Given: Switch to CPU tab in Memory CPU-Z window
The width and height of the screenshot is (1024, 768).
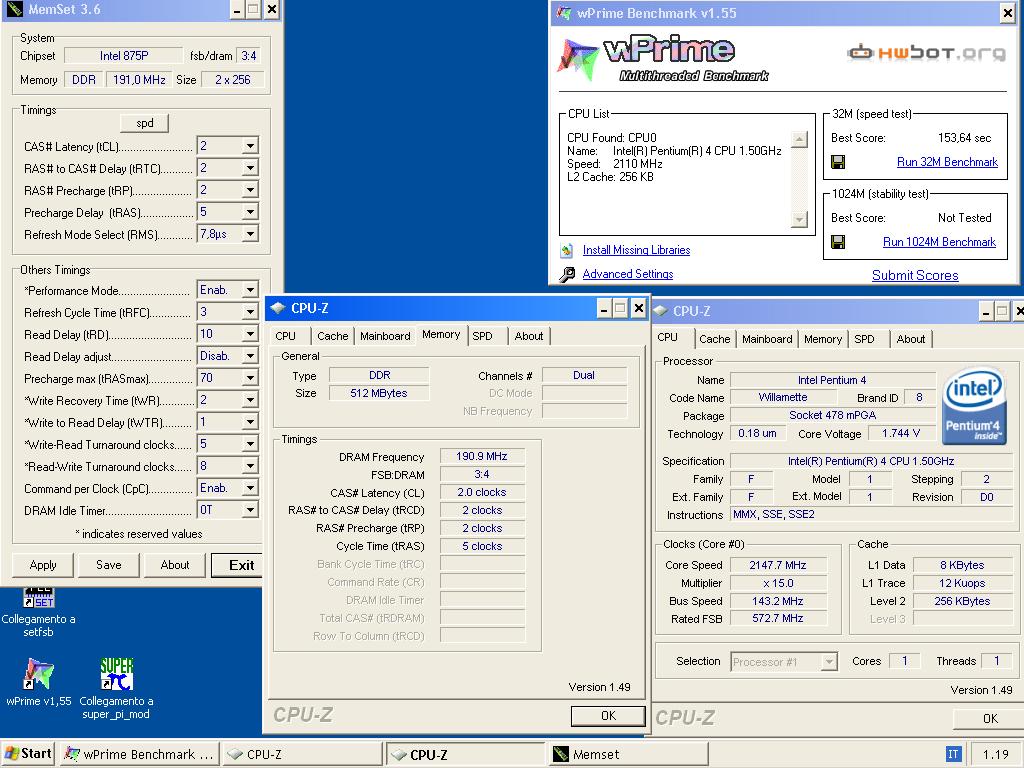Looking at the screenshot, I should point(285,336).
